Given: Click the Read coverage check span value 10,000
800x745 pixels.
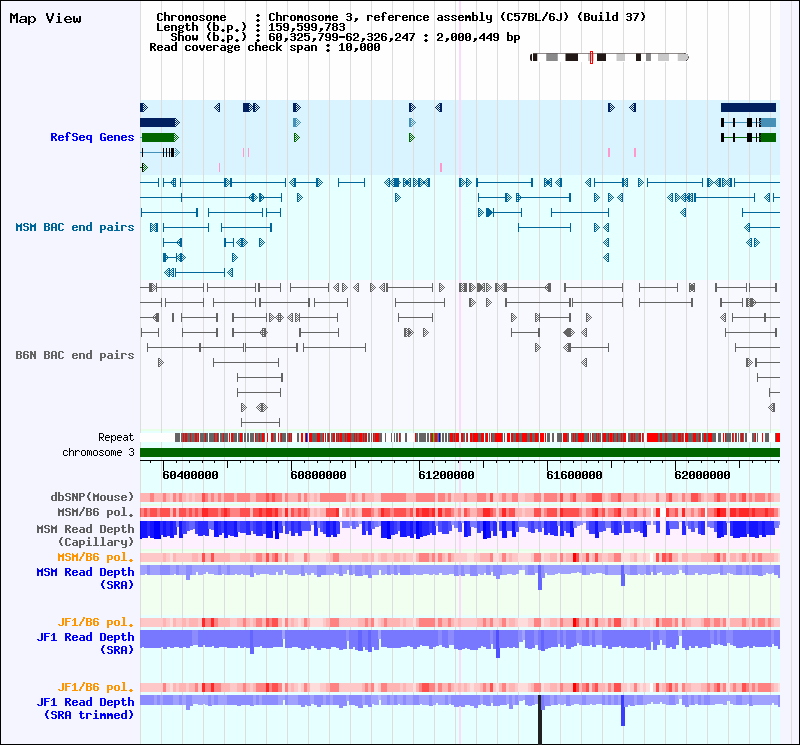Looking at the screenshot, I should [359, 47].
